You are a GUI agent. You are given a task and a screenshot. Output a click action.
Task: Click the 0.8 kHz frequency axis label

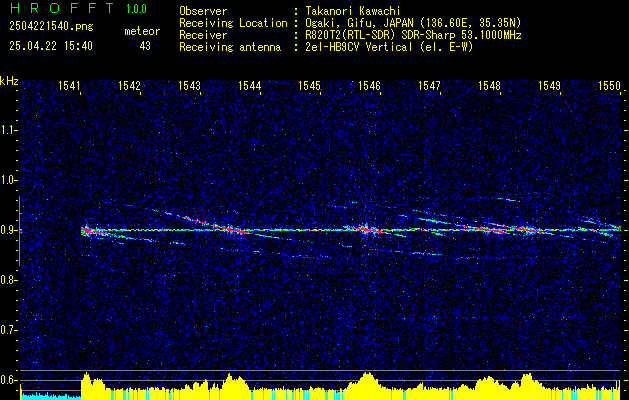click(8, 280)
